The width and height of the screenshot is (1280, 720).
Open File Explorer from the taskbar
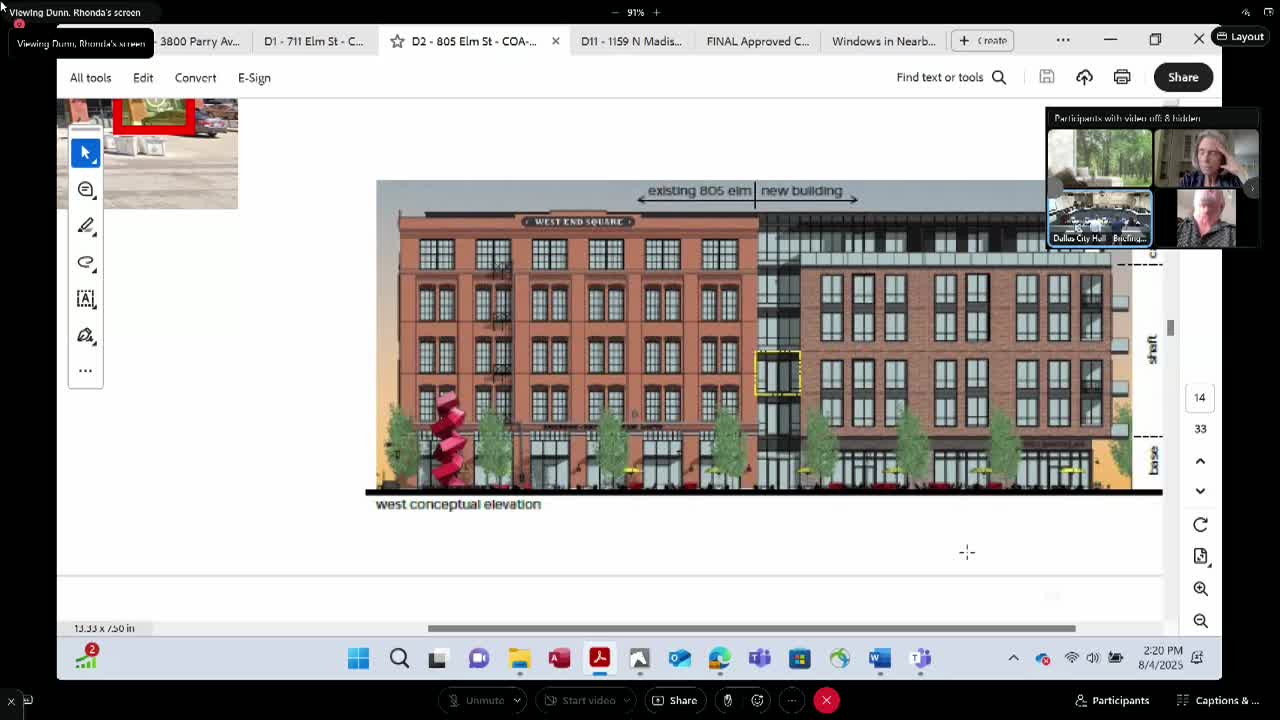pyautogui.click(x=519, y=658)
